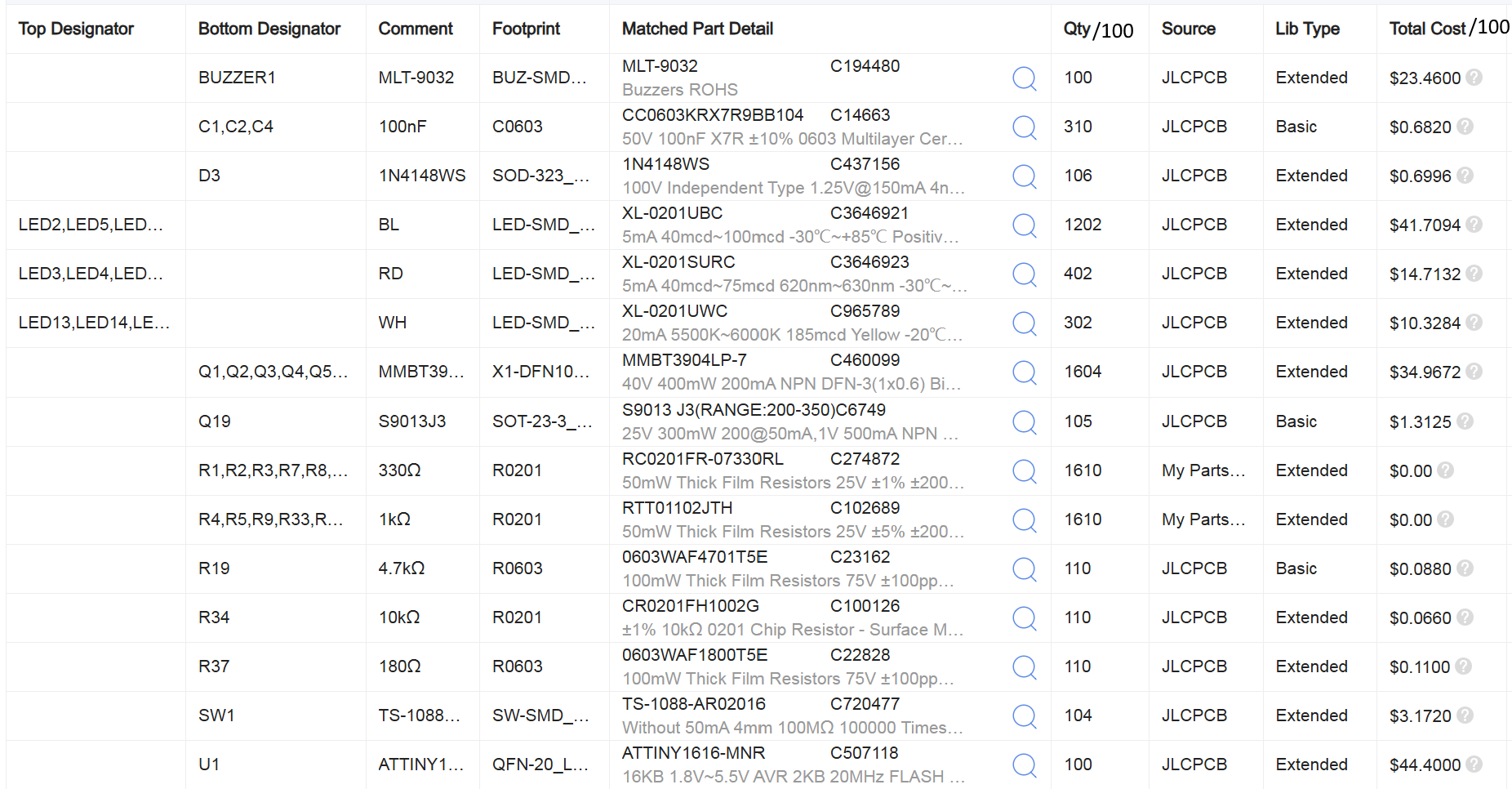Click the LED13,LED14 top designator cell
Image resolution: width=1512 pixels, height=789 pixels.
(x=94, y=323)
